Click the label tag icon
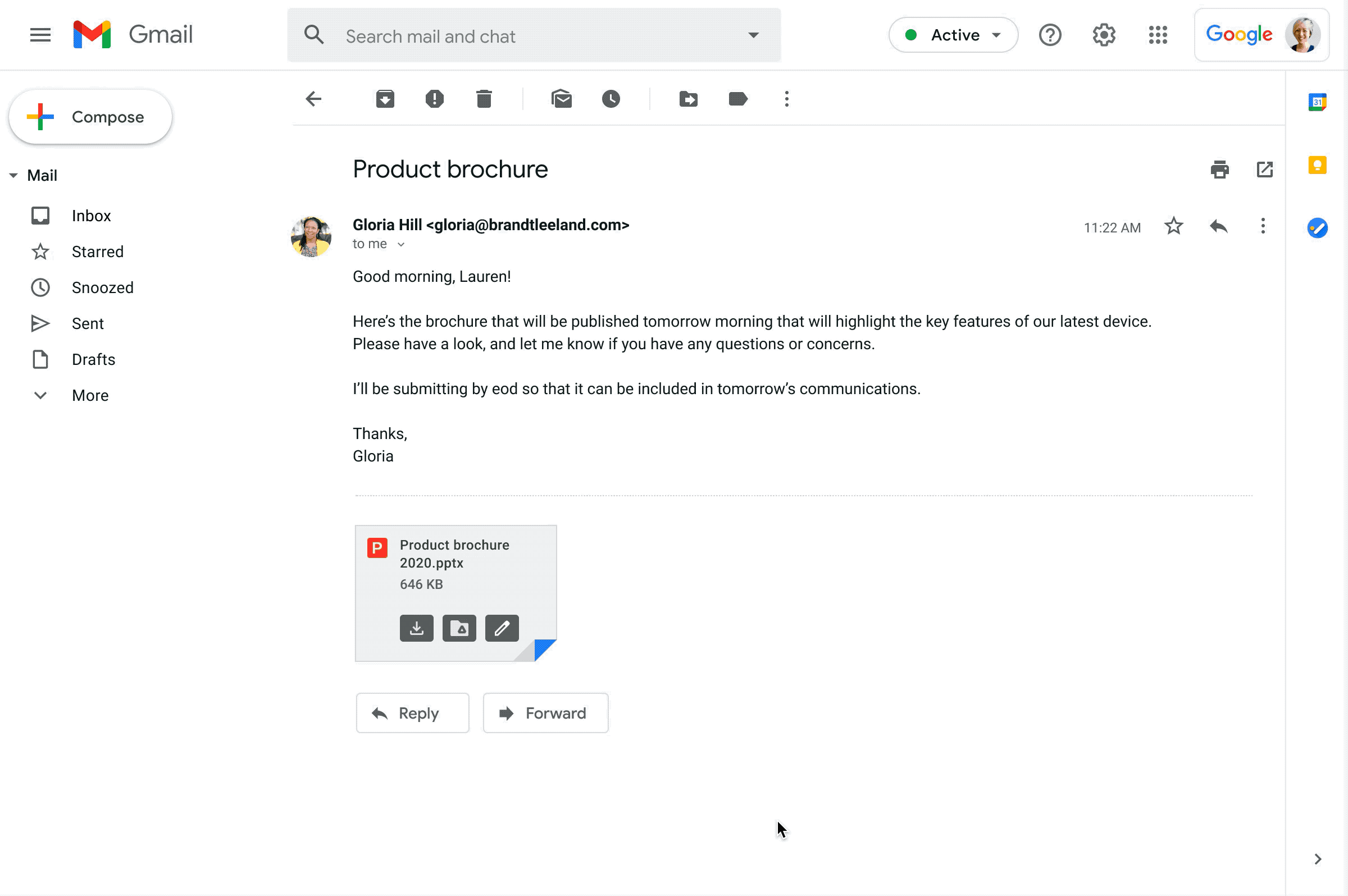1348x896 pixels. [x=738, y=99]
